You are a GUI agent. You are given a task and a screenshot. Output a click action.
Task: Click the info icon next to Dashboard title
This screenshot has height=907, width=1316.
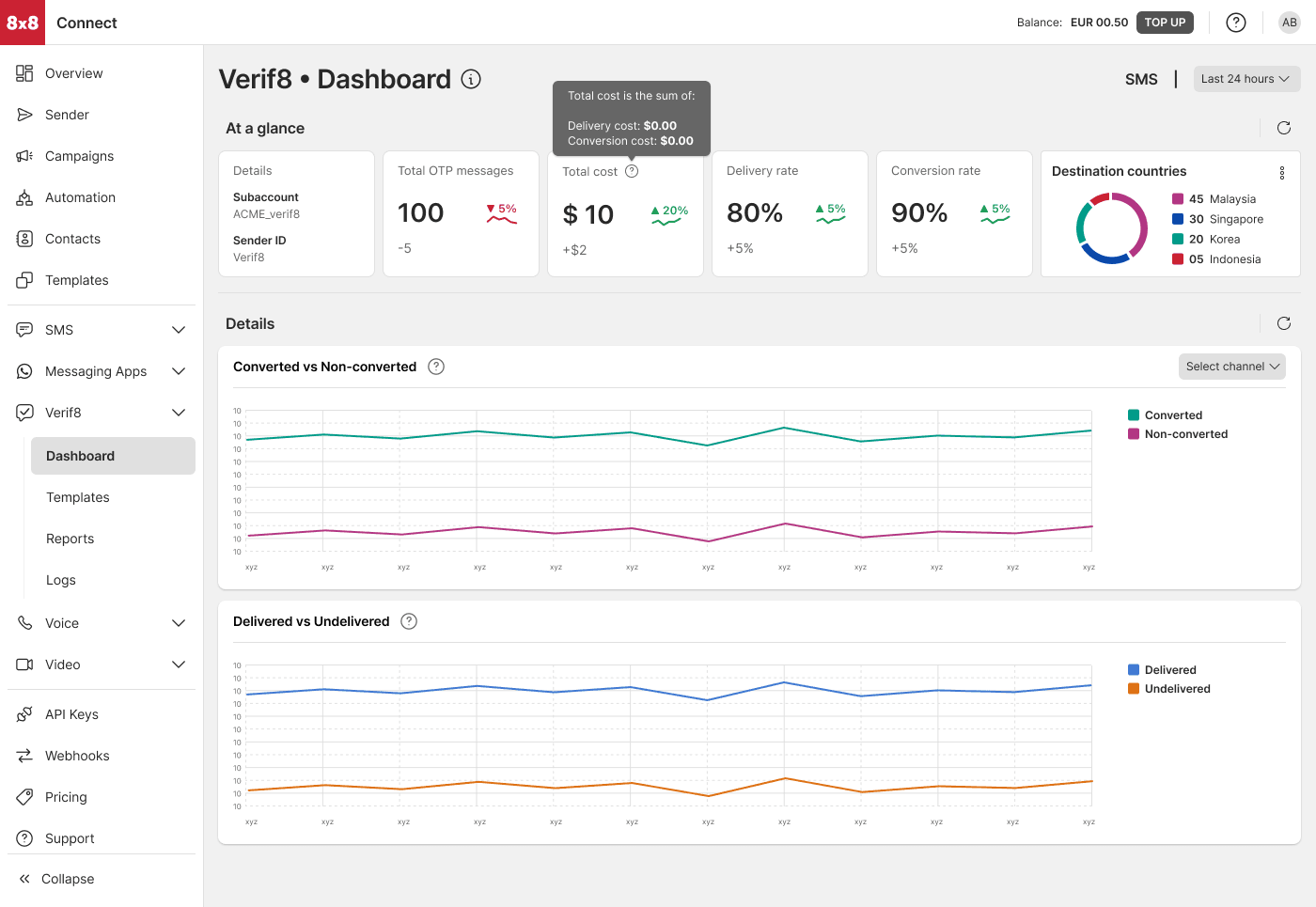(471, 79)
